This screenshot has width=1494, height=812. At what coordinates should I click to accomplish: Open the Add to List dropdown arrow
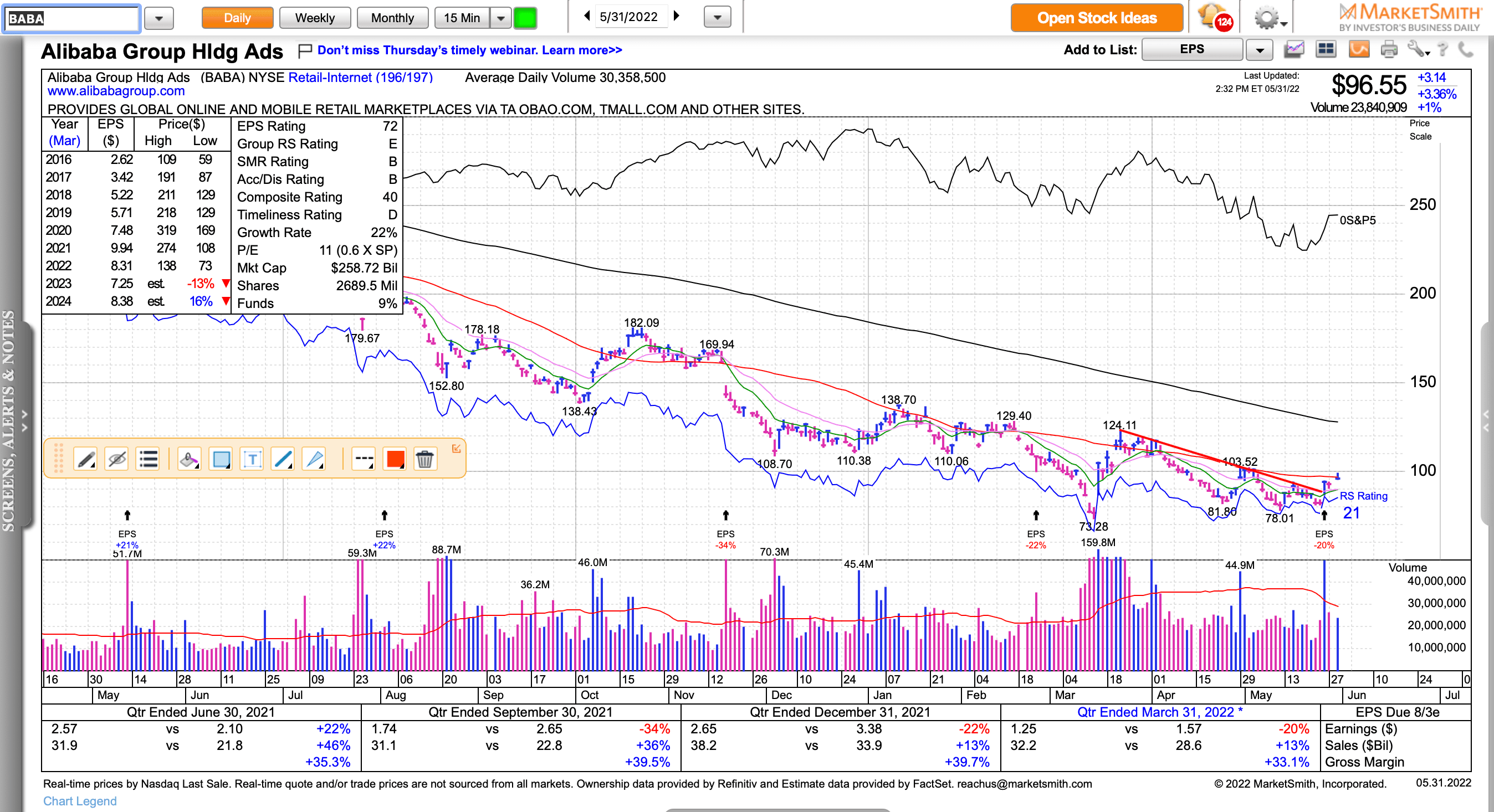point(1259,50)
